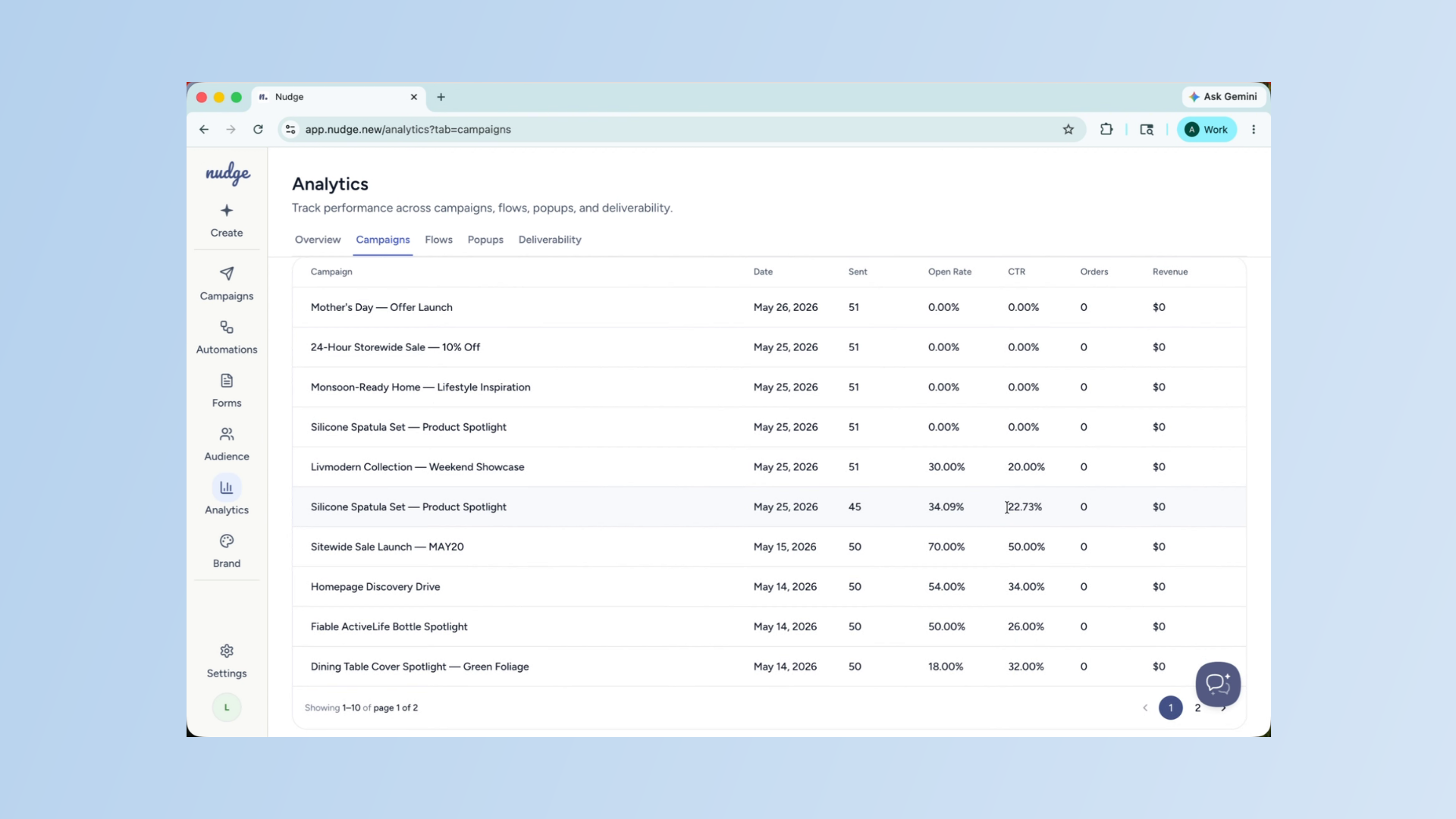Click the 54.00% open rate value

pos(946,587)
